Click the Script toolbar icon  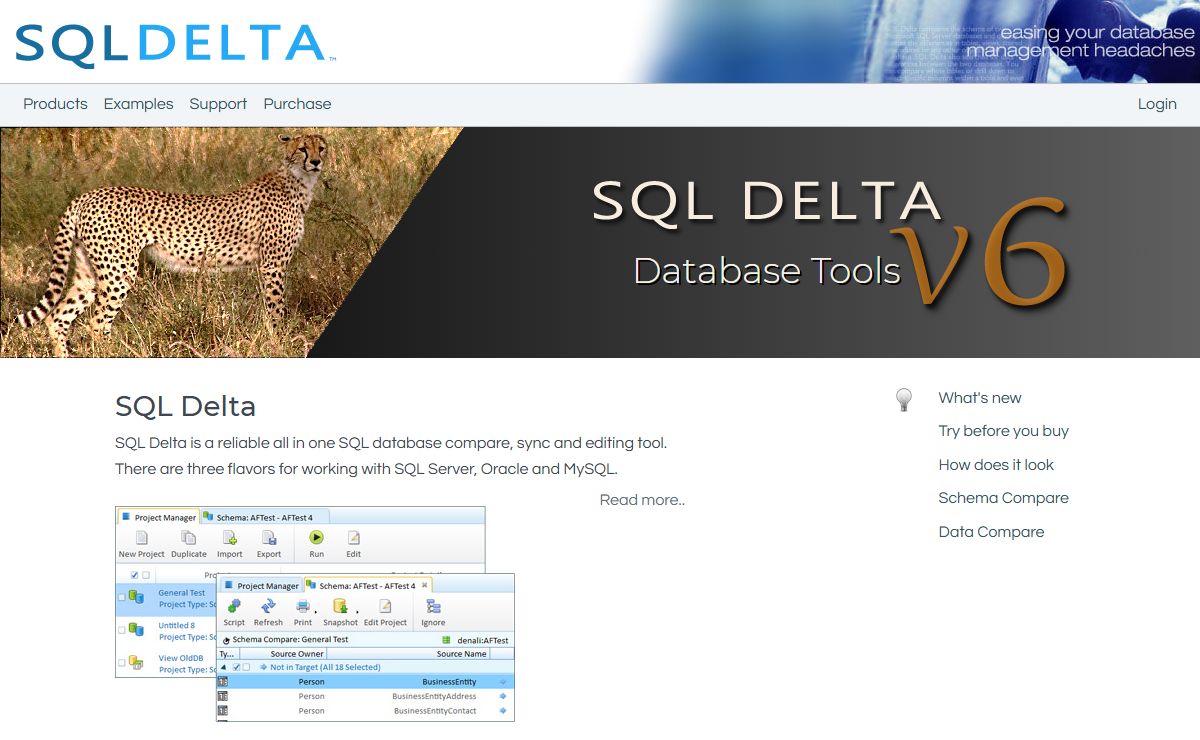tap(234, 606)
